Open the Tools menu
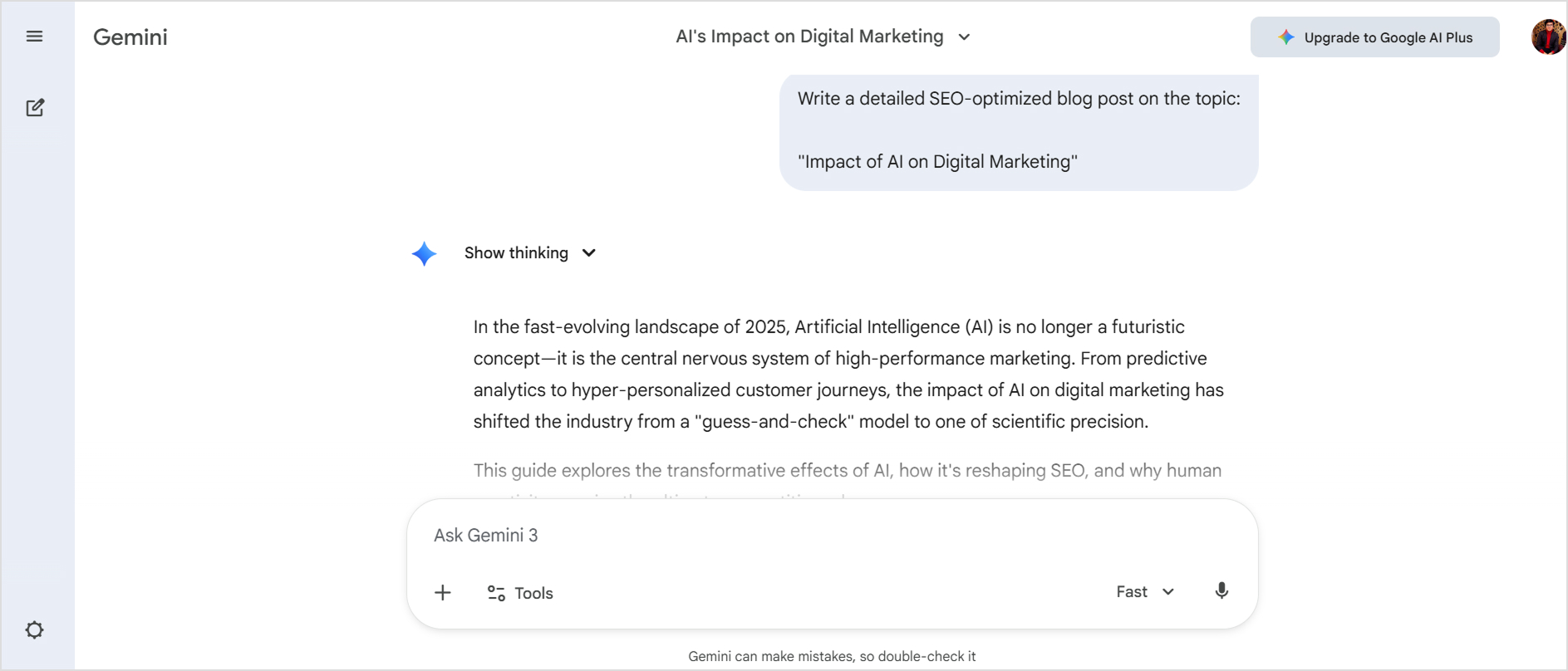The width and height of the screenshot is (1568, 671). (x=520, y=593)
